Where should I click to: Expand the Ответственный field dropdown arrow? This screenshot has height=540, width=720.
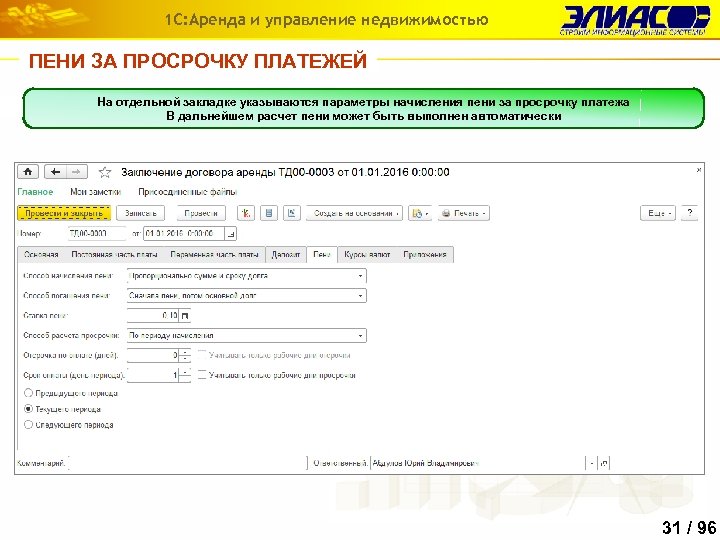[591, 463]
